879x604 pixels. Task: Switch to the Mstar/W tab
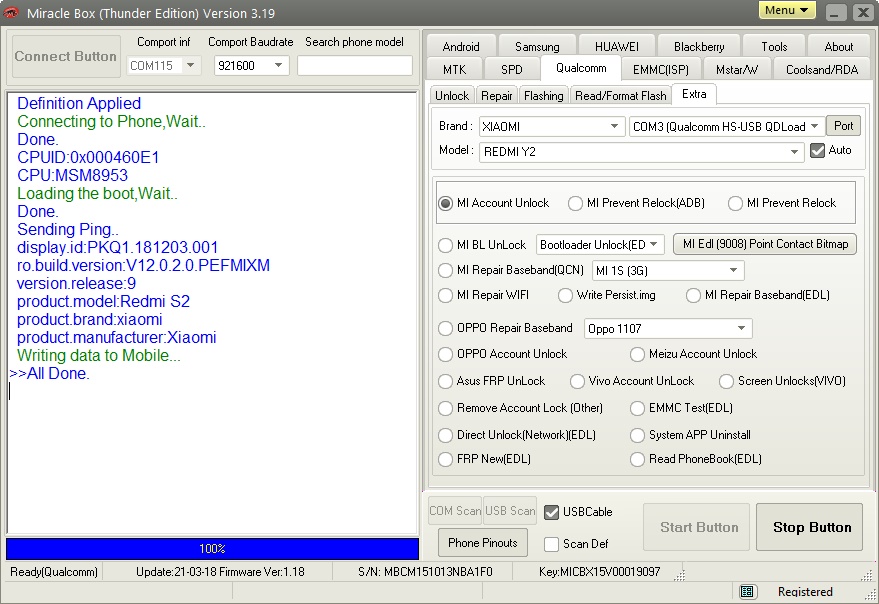point(737,70)
